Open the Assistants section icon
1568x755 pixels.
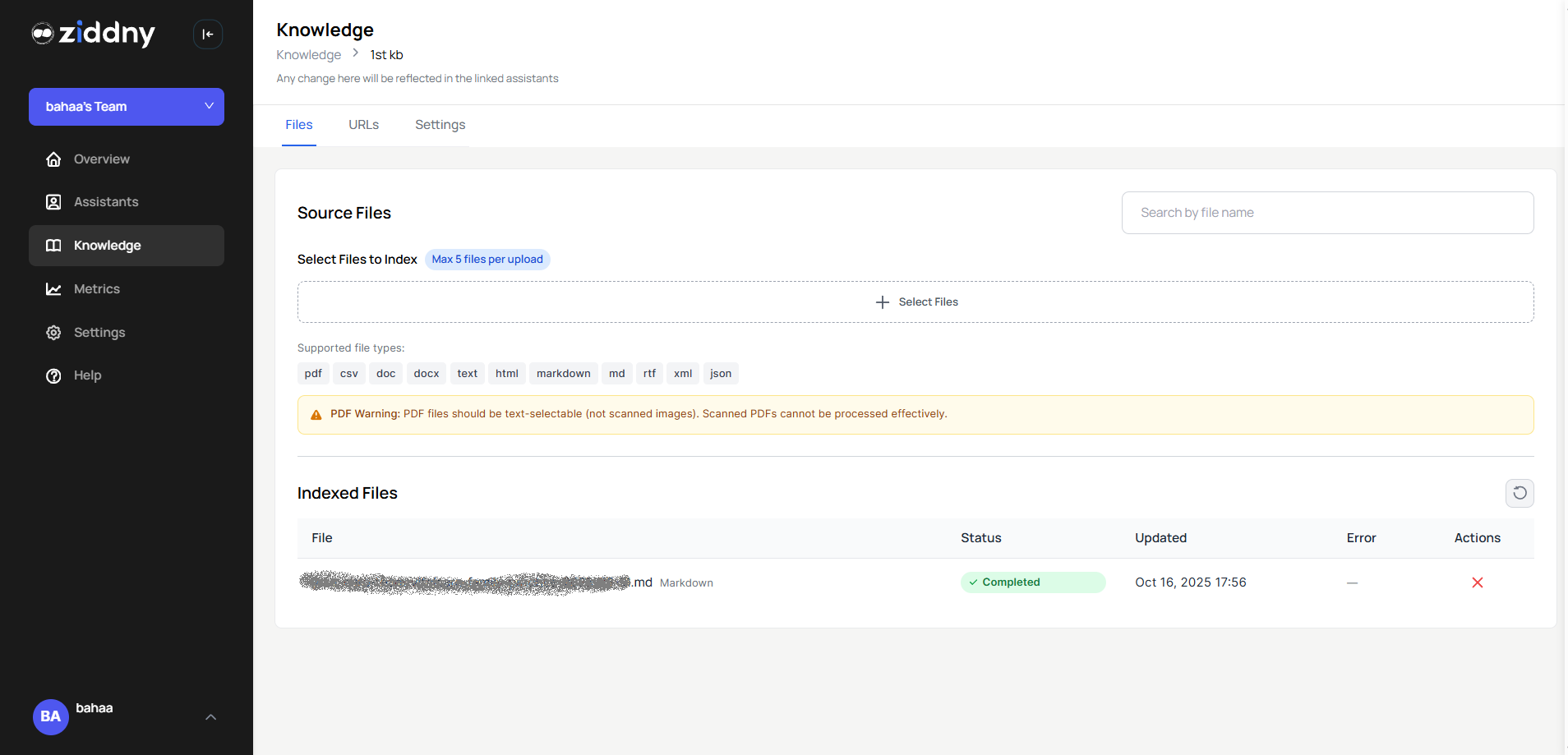[53, 201]
